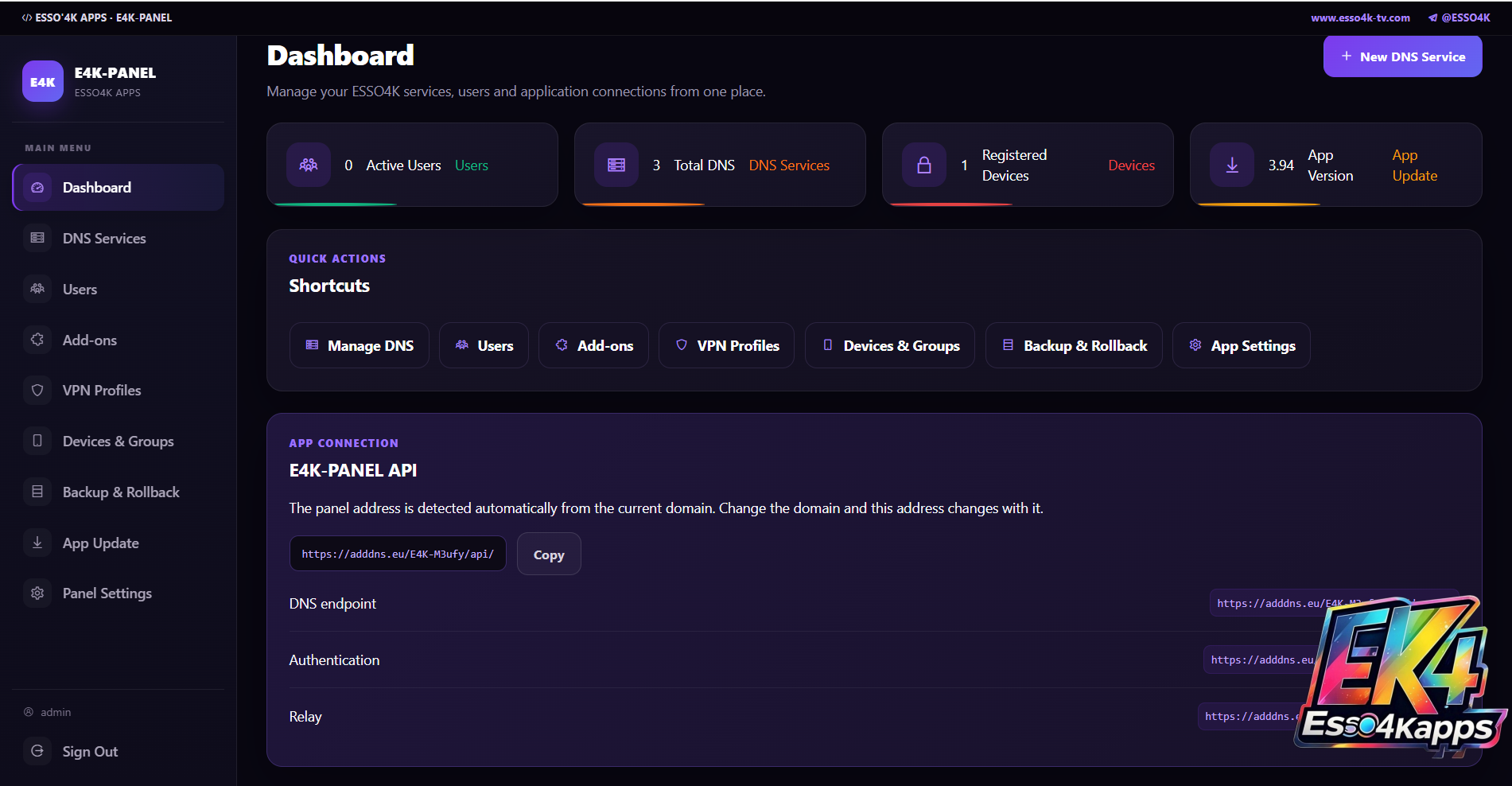Follow the green Users link in Active Users card

[x=472, y=165]
